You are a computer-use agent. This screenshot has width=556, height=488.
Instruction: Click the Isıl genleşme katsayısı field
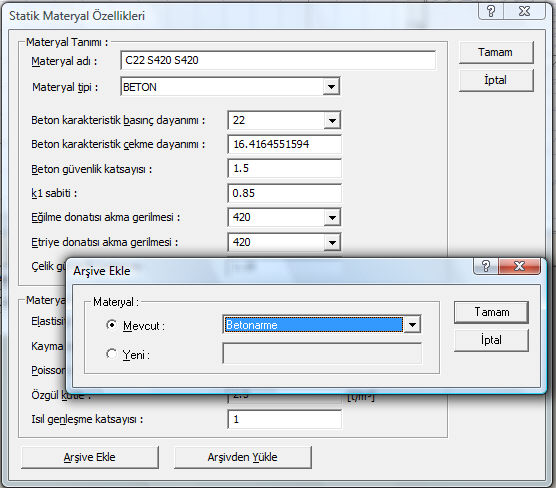point(284,419)
